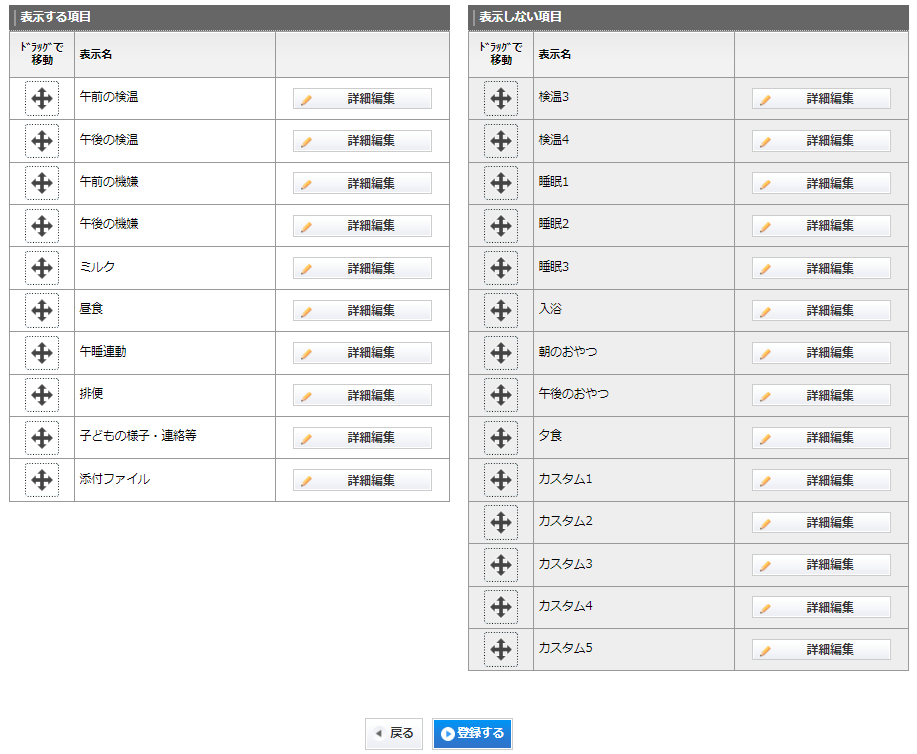Edit details of 午後のおやつ
This screenshot has width=917, height=754.
(x=821, y=395)
